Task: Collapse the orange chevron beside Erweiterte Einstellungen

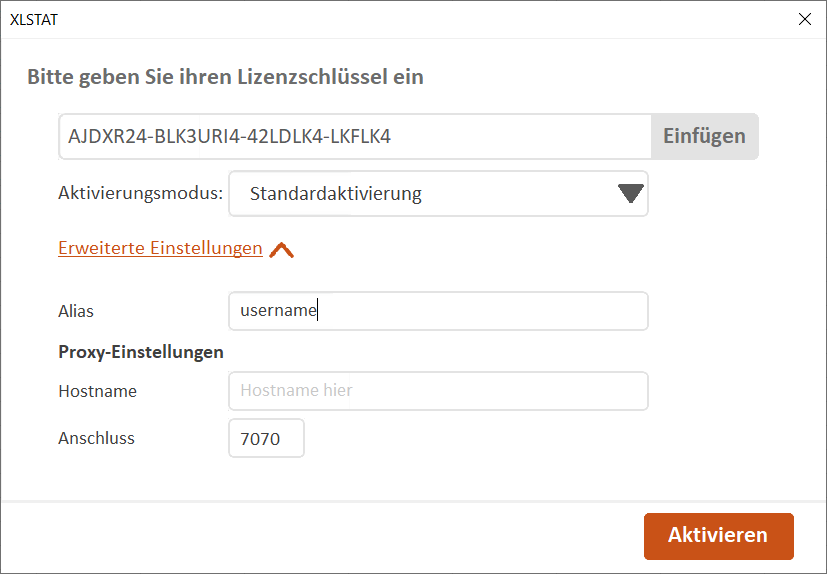Action: (282, 250)
